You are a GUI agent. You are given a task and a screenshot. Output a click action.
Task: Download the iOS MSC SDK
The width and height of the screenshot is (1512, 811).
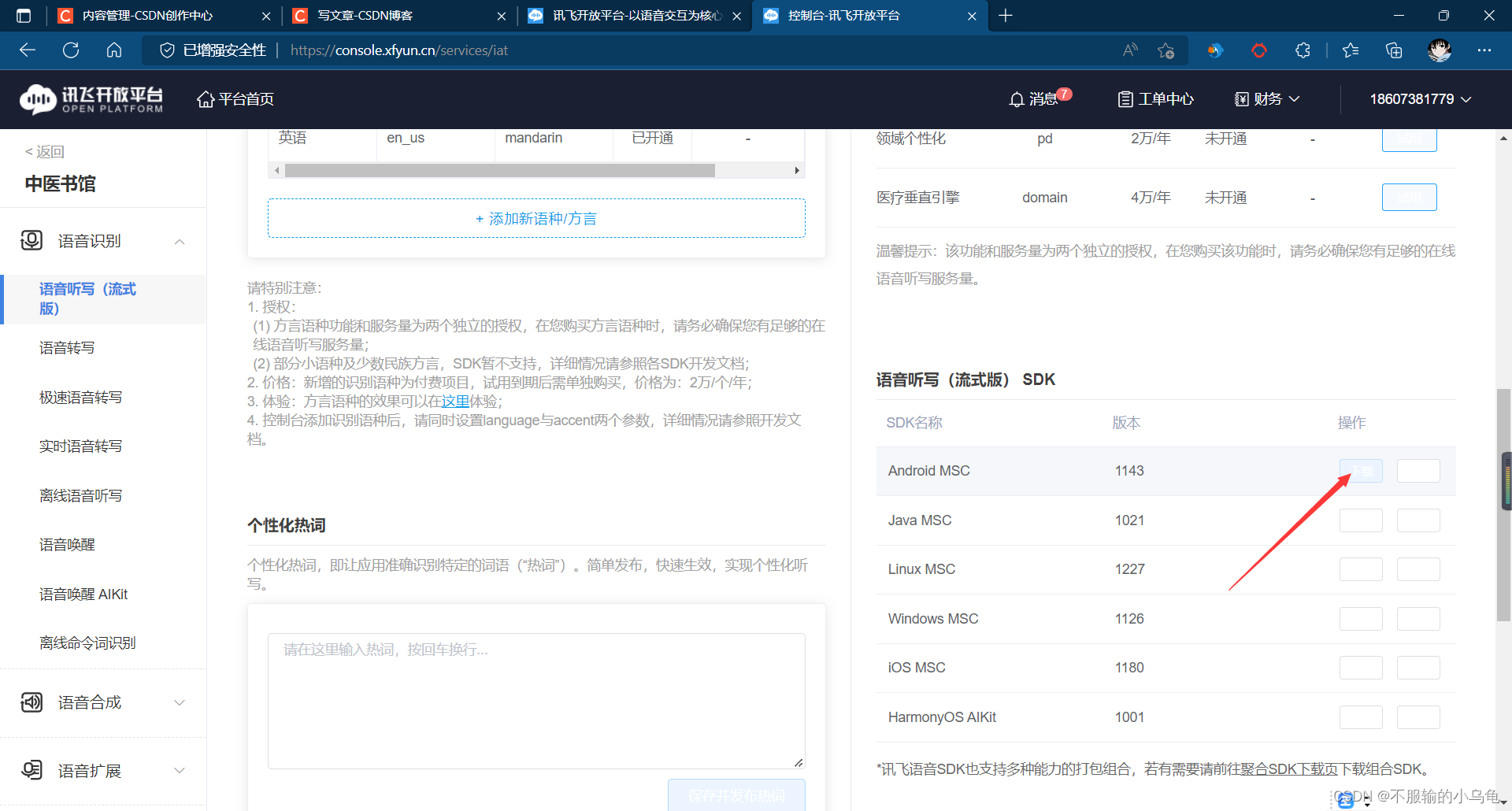(x=1361, y=668)
